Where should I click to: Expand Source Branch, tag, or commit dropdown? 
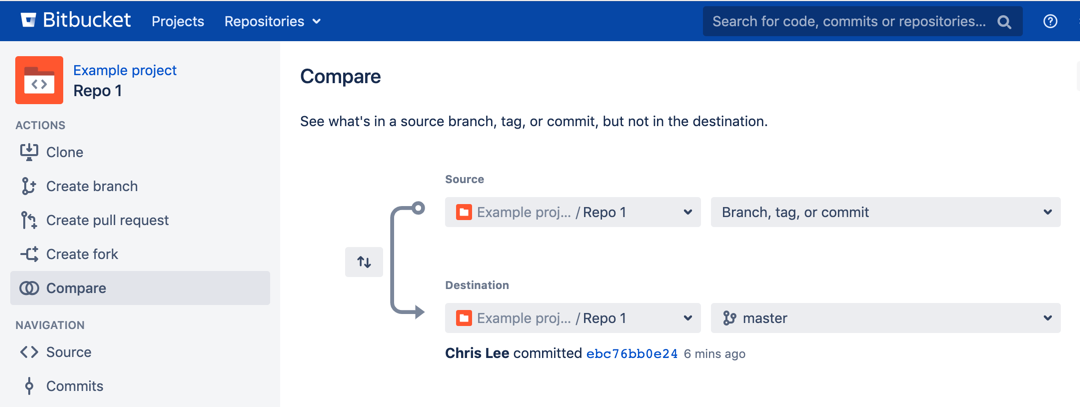886,212
